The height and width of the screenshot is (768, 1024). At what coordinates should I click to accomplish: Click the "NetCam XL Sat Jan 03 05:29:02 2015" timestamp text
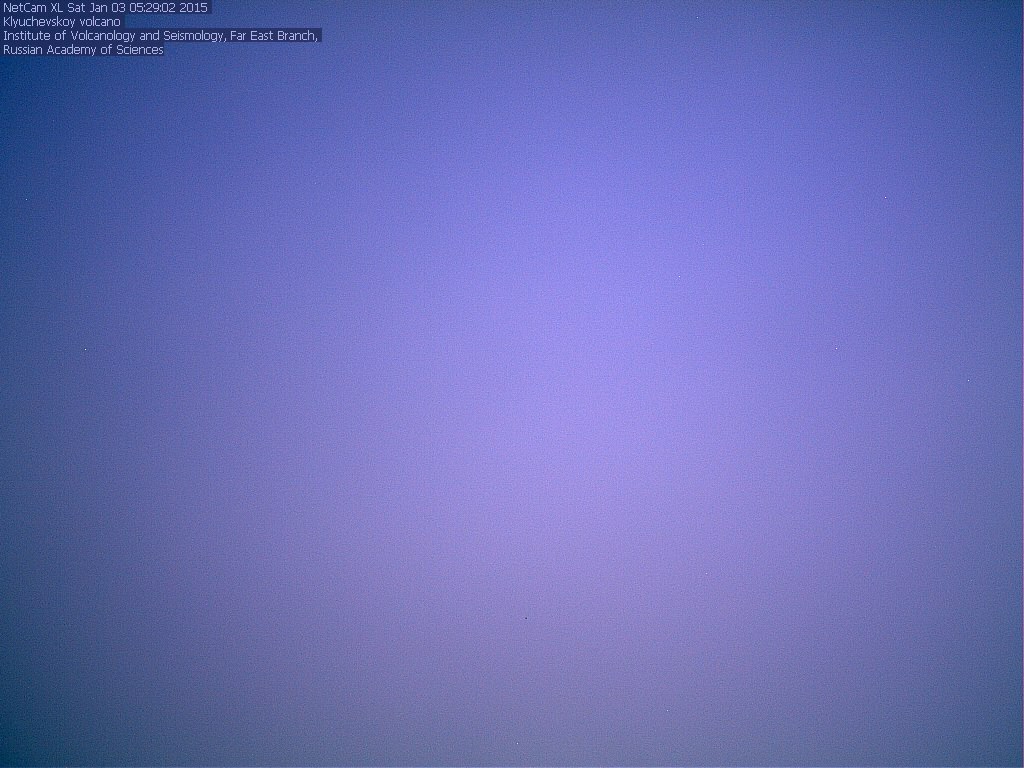click(x=105, y=8)
